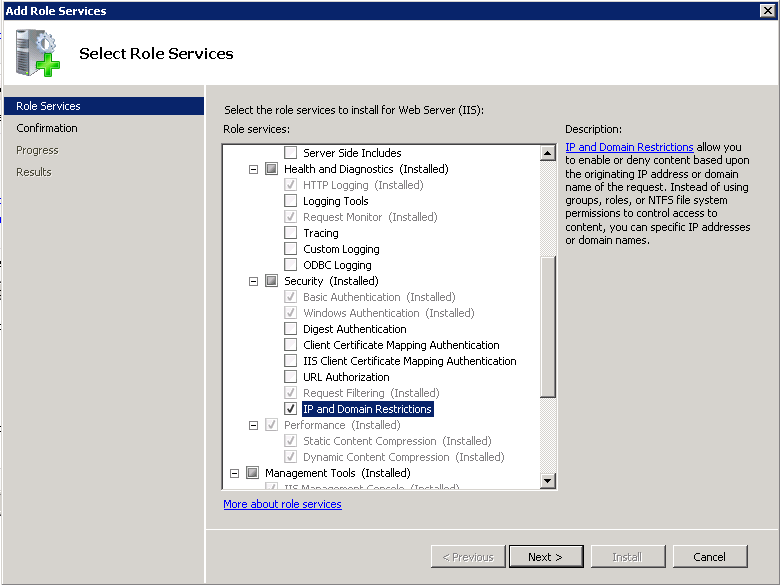Screen dimensions: 781x585
Task: Select the HTTP Logging (Installed) row
Action: point(363,185)
